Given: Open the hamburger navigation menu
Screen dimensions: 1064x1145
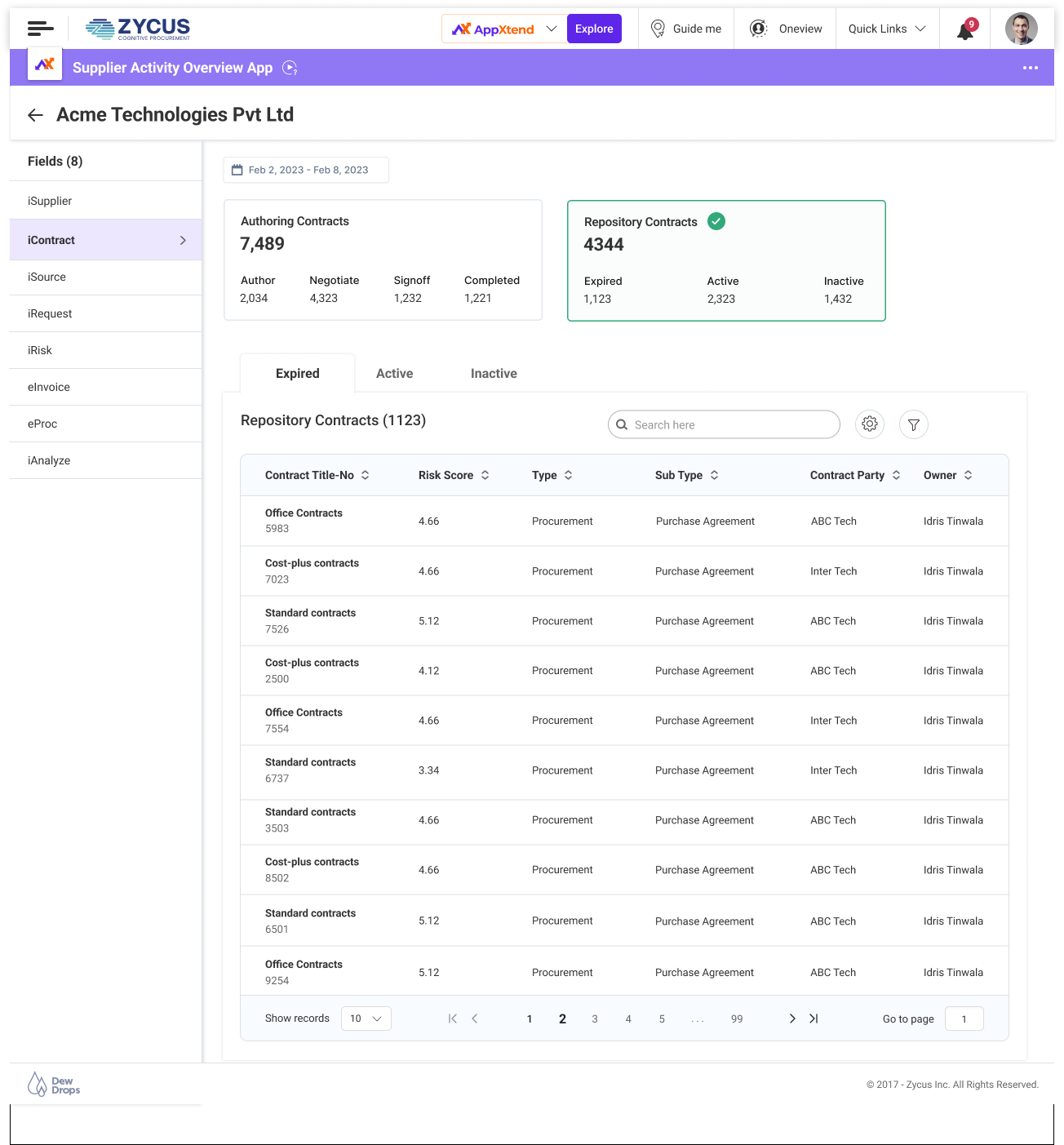Looking at the screenshot, I should (x=40, y=29).
